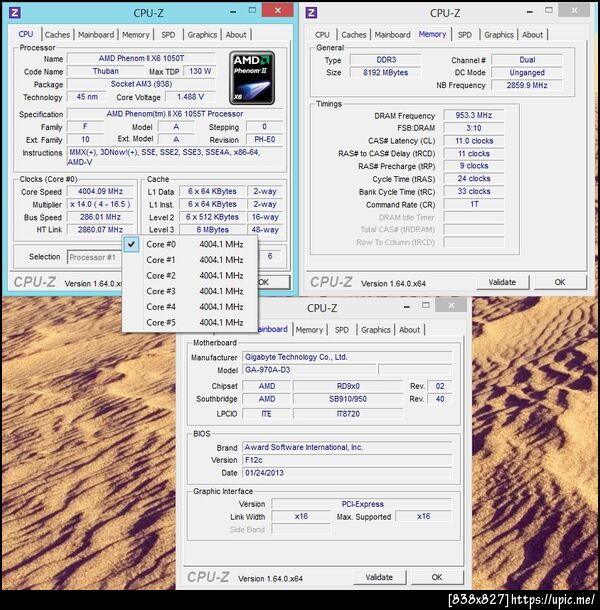The width and height of the screenshot is (600, 610).
Task: Click the Level 3 cache value 6 MBytes
Action: [x=212, y=230]
